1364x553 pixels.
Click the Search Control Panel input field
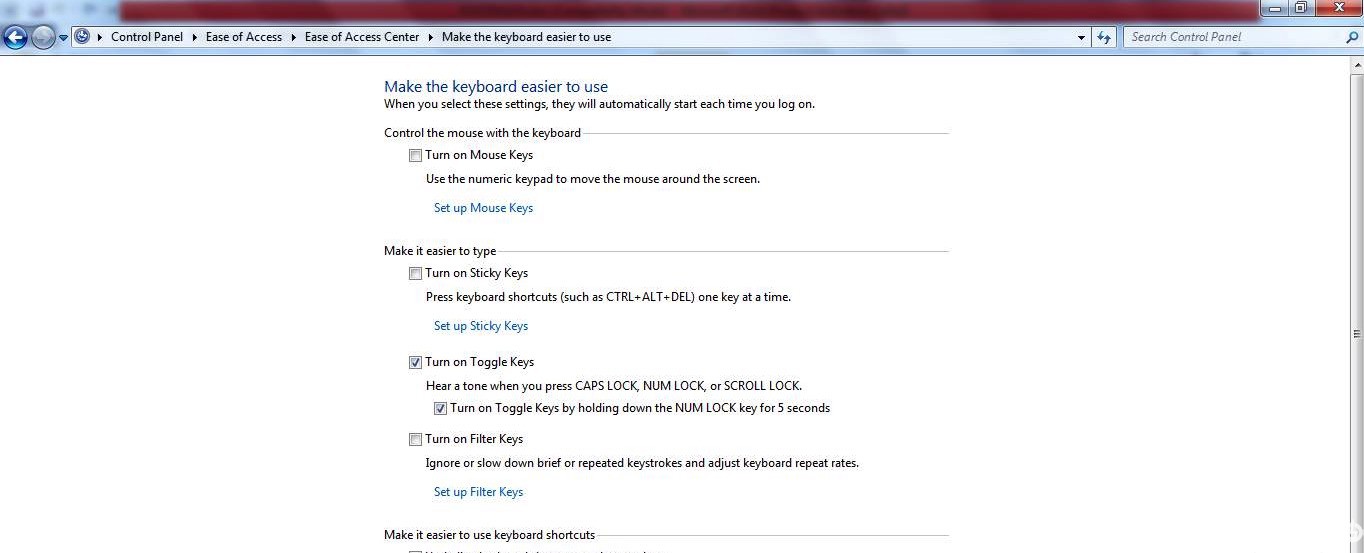[x=1232, y=37]
